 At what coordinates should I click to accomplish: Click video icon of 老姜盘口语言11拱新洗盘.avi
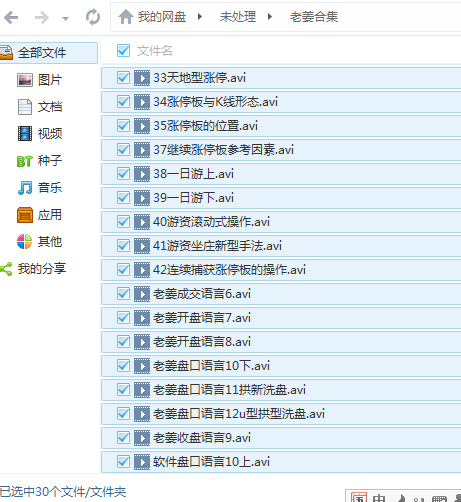pyautogui.click(x=142, y=390)
